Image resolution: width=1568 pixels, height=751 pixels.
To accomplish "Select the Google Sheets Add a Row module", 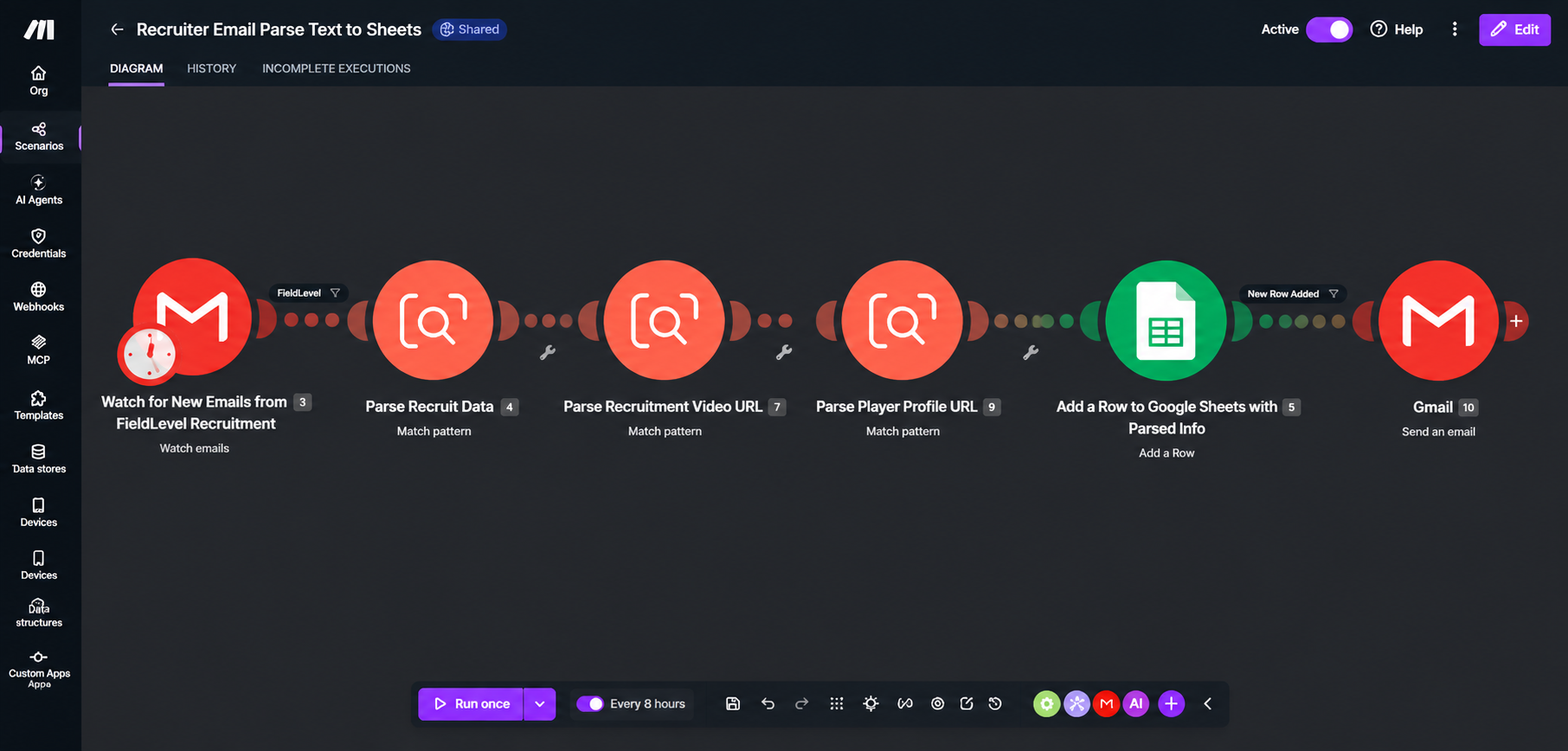I will (1166, 320).
